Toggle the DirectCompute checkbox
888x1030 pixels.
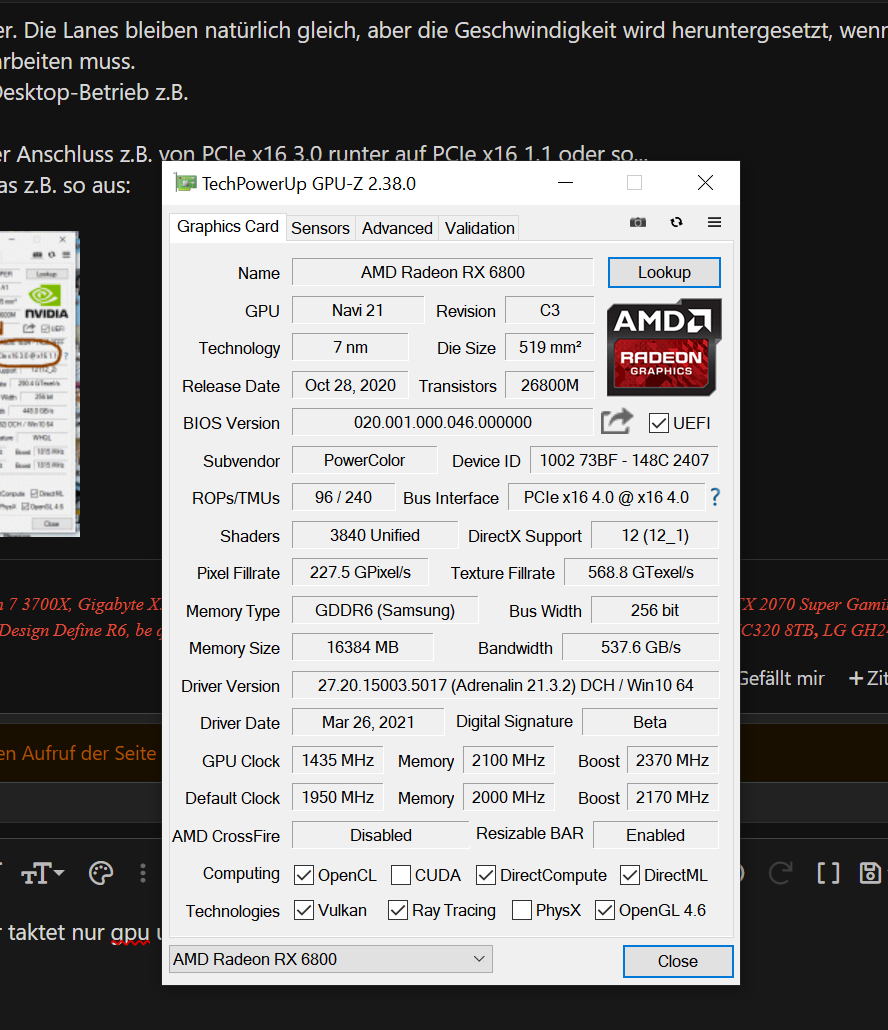coord(485,875)
